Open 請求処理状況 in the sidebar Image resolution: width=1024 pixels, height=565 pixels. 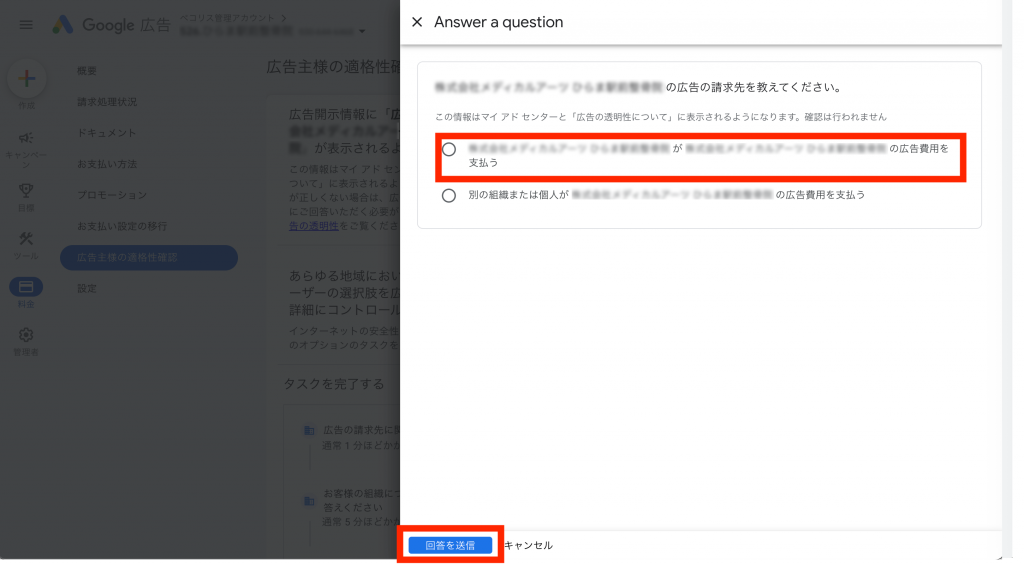tap(107, 102)
